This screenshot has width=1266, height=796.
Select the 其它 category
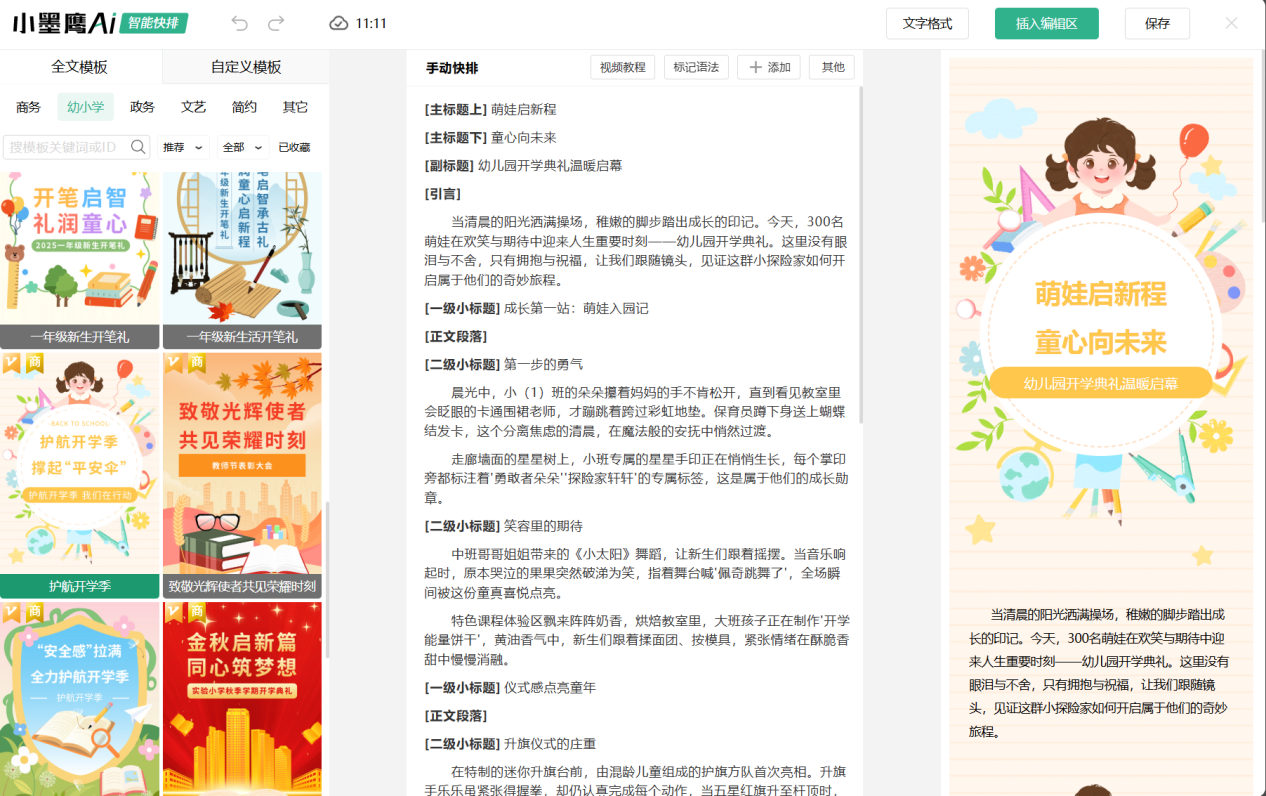tap(295, 107)
